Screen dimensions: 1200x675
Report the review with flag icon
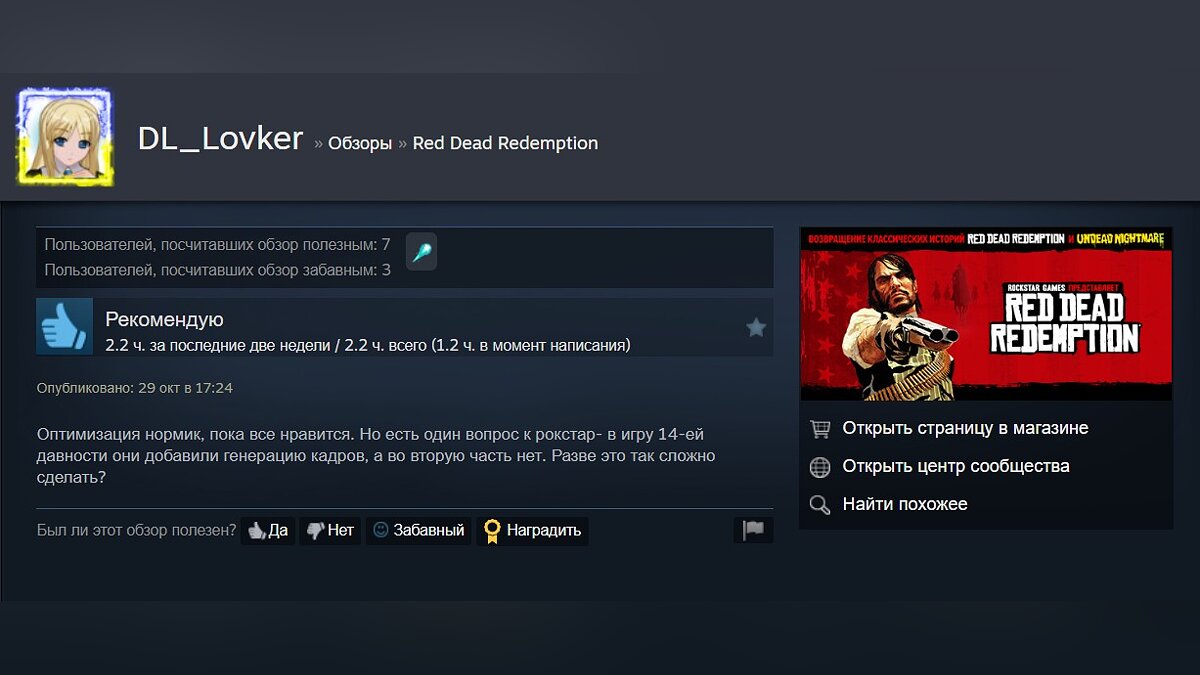click(753, 530)
